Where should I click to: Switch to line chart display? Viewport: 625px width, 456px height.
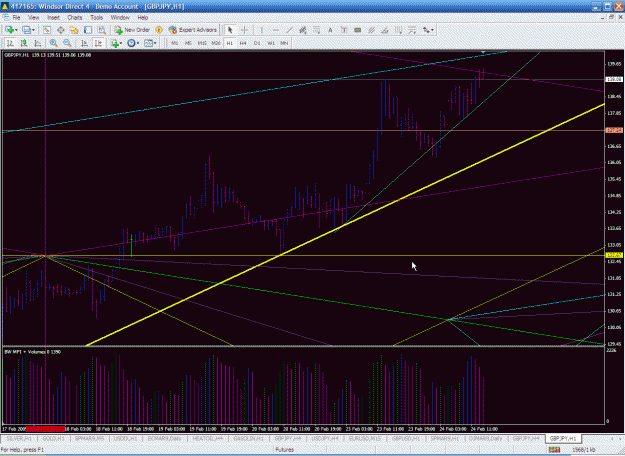pos(37,43)
